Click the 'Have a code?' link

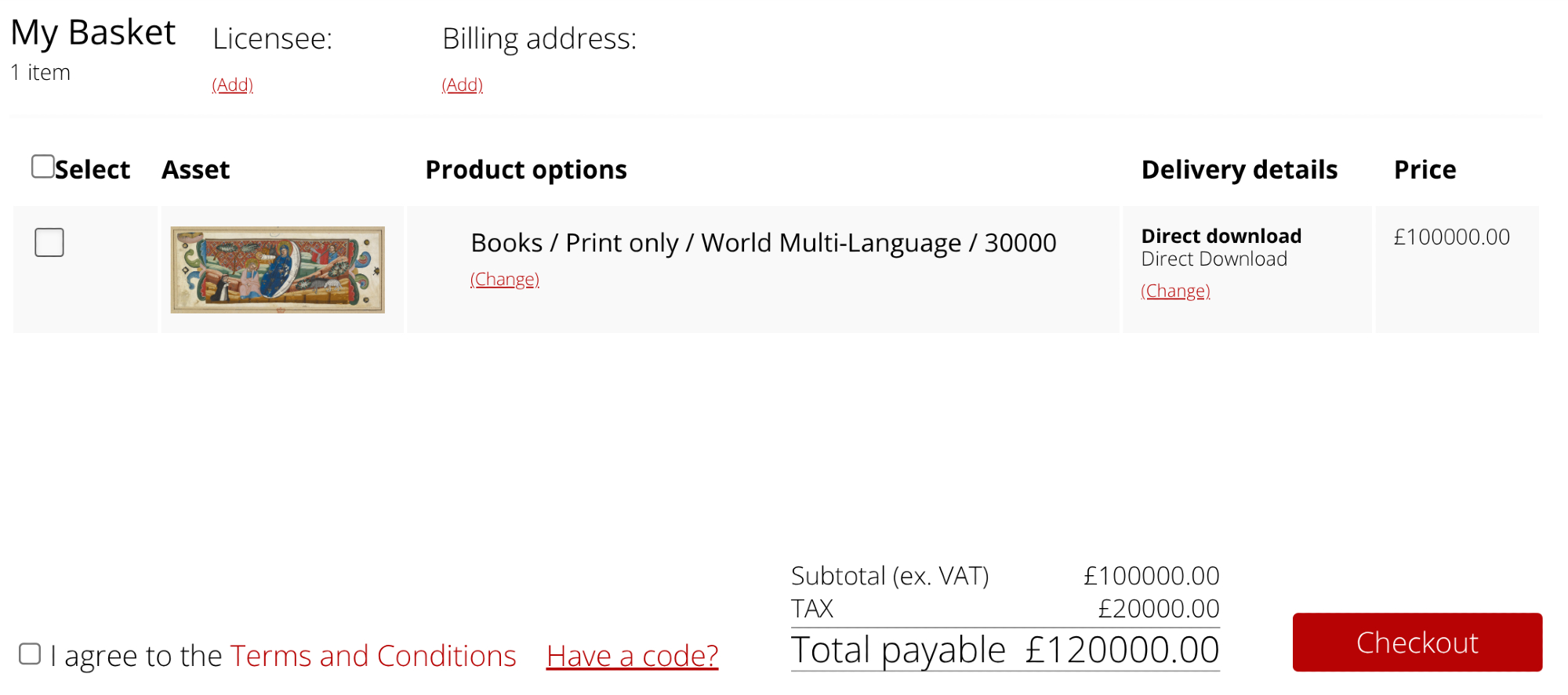(632, 656)
